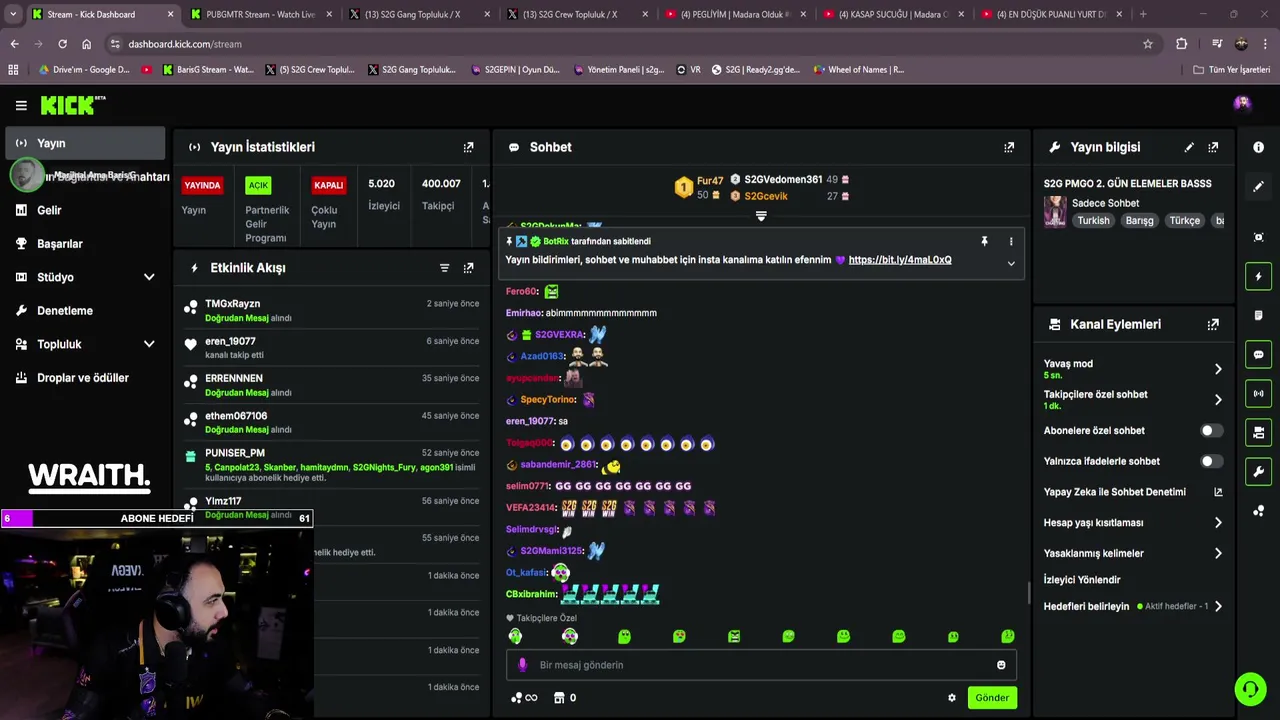The width and height of the screenshot is (1280, 720).
Task: Toggle Abonelere özel sohbet switch
Action: (1211, 431)
